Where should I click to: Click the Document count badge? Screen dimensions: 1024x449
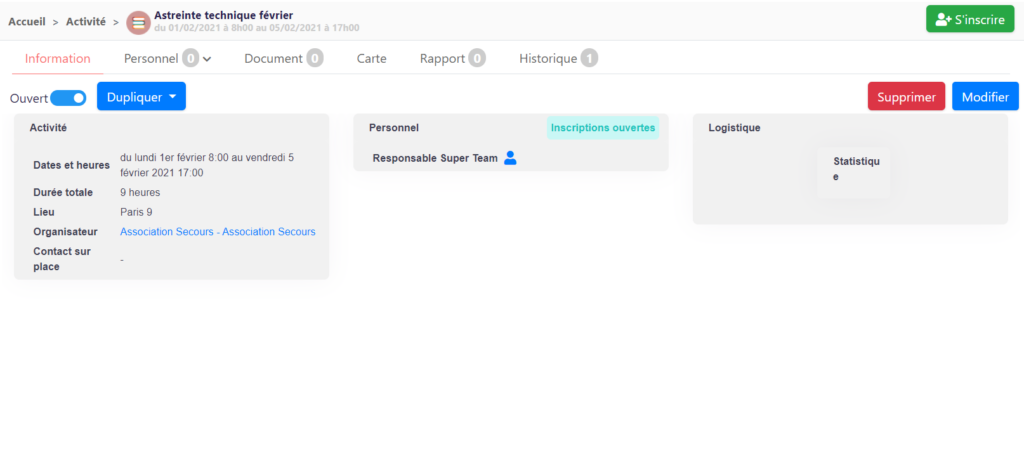(x=315, y=59)
